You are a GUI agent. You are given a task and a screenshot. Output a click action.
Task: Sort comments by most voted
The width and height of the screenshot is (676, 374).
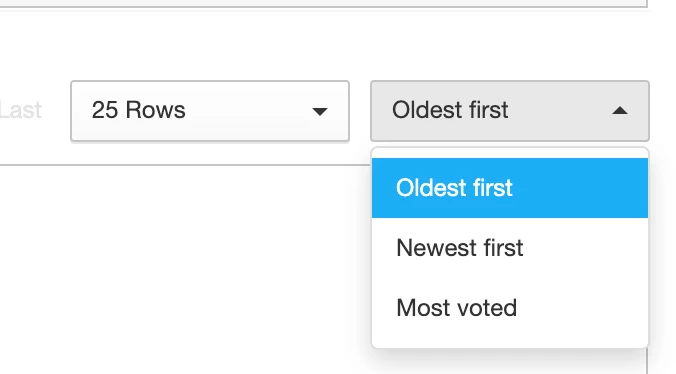pyautogui.click(x=510, y=308)
